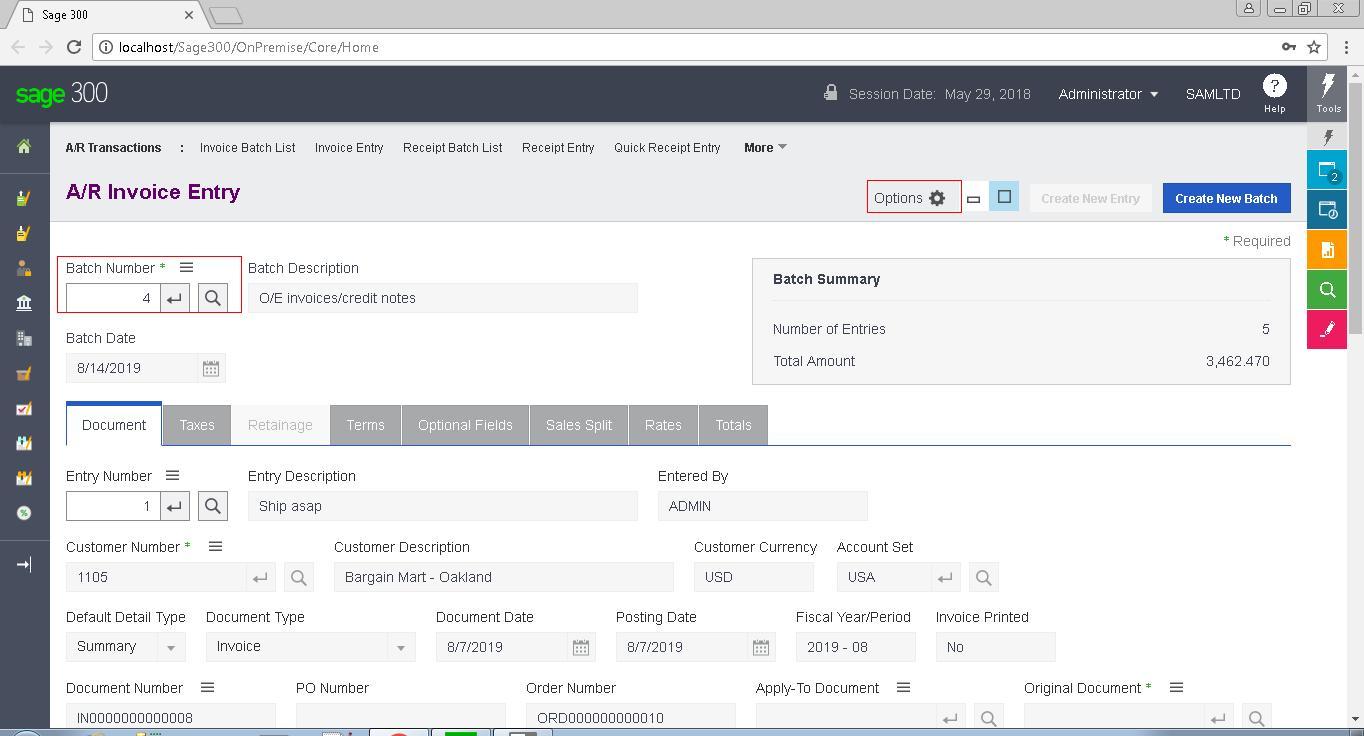This screenshot has width=1364, height=736.
Task: Open the Original Document hamburger menu
Action: pyautogui.click(x=1176, y=687)
